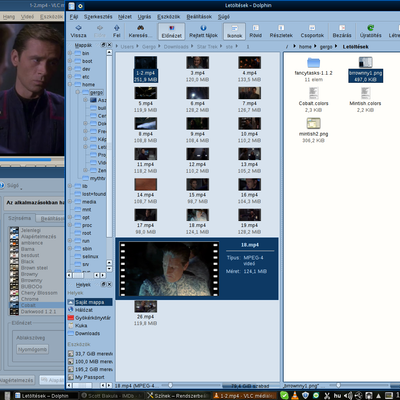Go to Star Trek in breadcrumb
This screenshot has height=400, width=400.
[207, 47]
